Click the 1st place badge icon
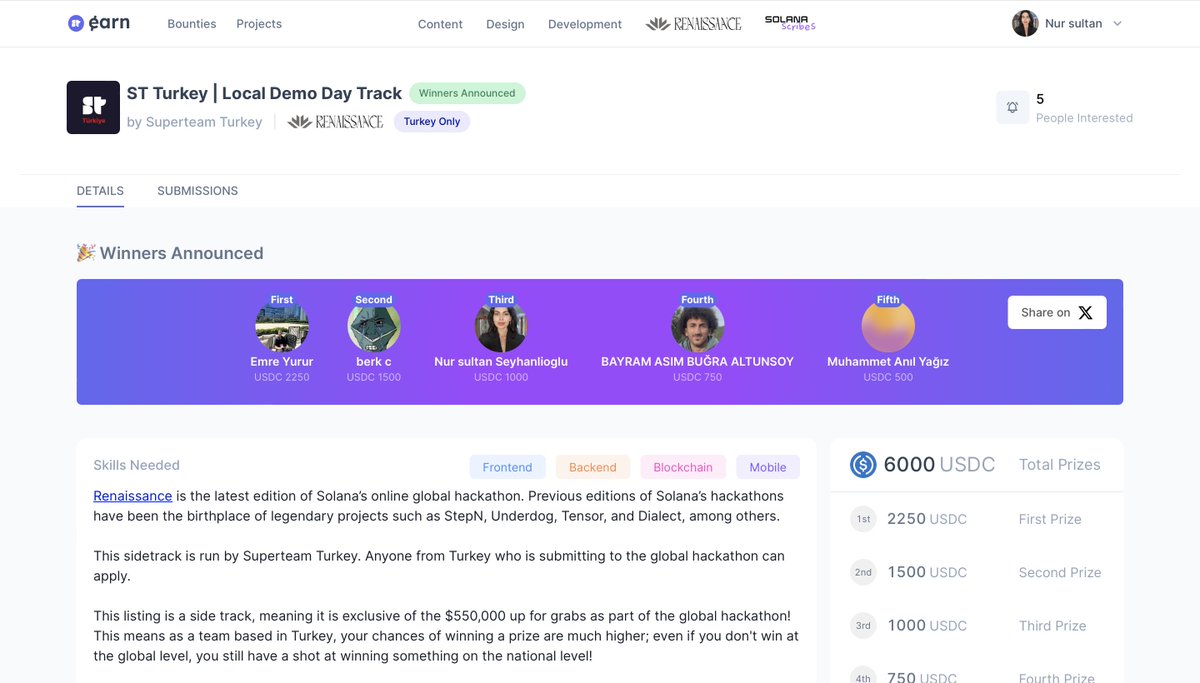Image resolution: width=1200 pixels, height=683 pixels. pyautogui.click(x=863, y=519)
